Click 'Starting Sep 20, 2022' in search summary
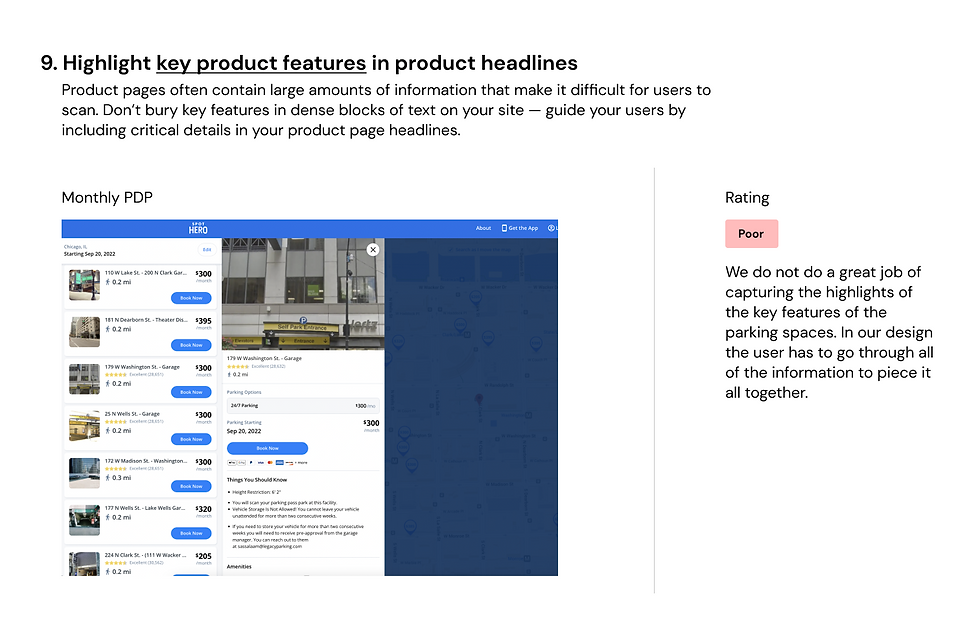The height and width of the screenshot is (636, 980). pos(89,254)
